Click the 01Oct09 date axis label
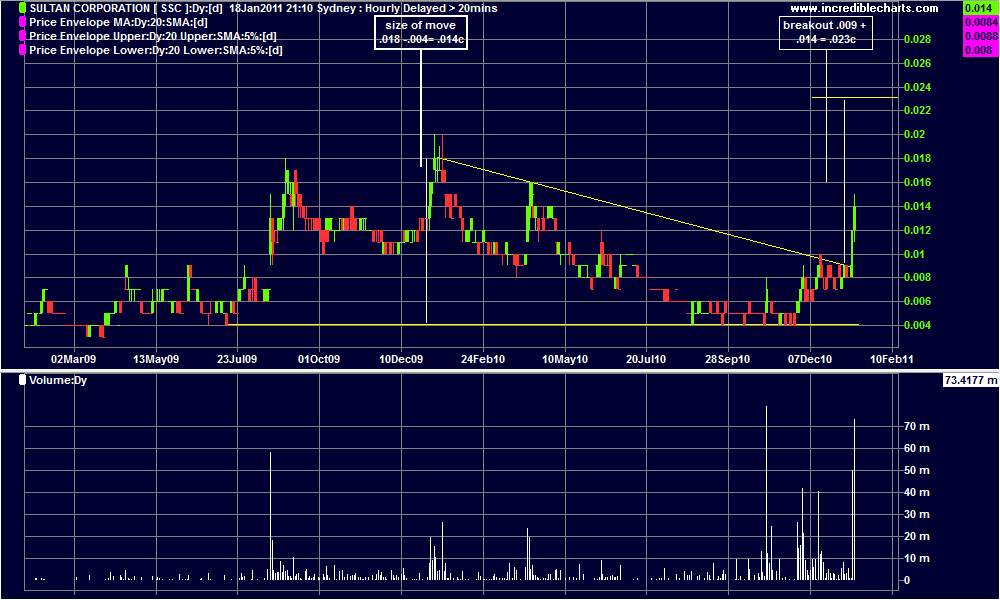The image size is (1000, 600). pos(319,359)
